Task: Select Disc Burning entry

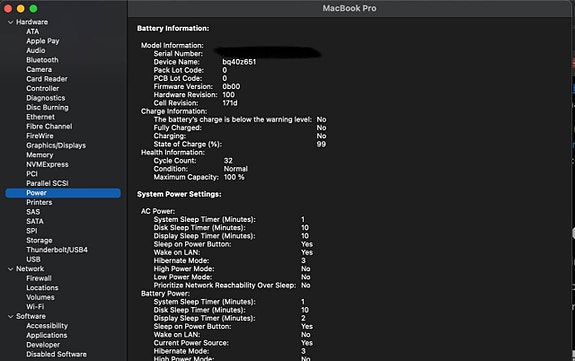Action: (x=47, y=108)
